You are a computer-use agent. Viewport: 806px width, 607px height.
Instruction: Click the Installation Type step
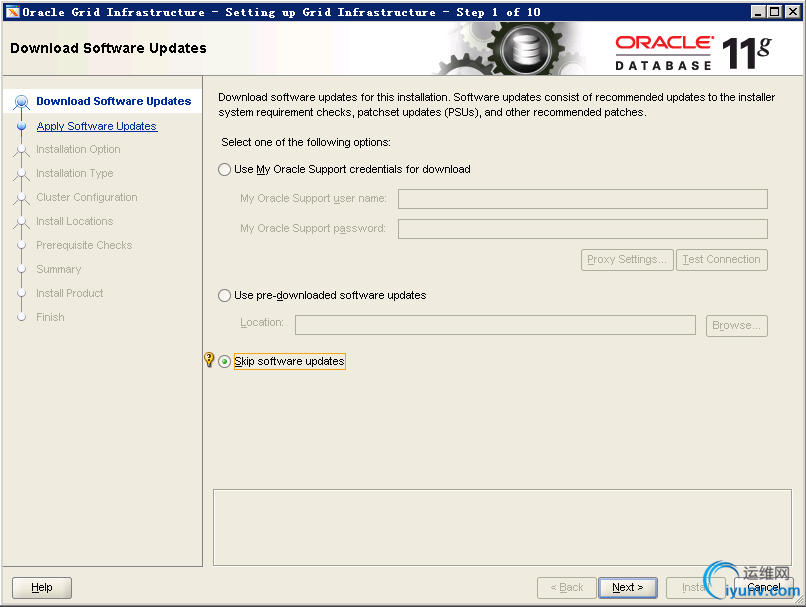(x=75, y=174)
